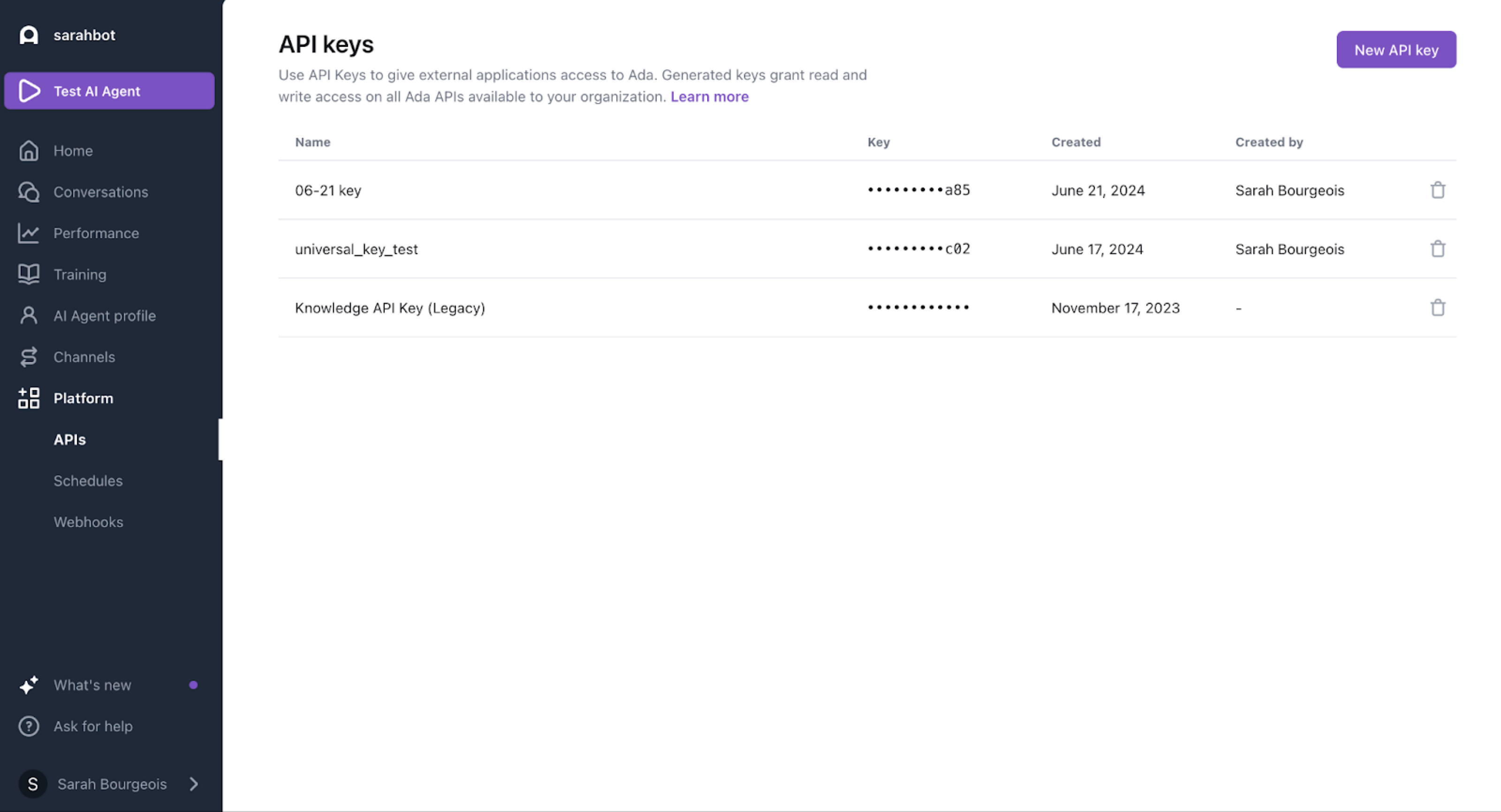
Task: Launch the Test AI Agent button
Action: (109, 91)
